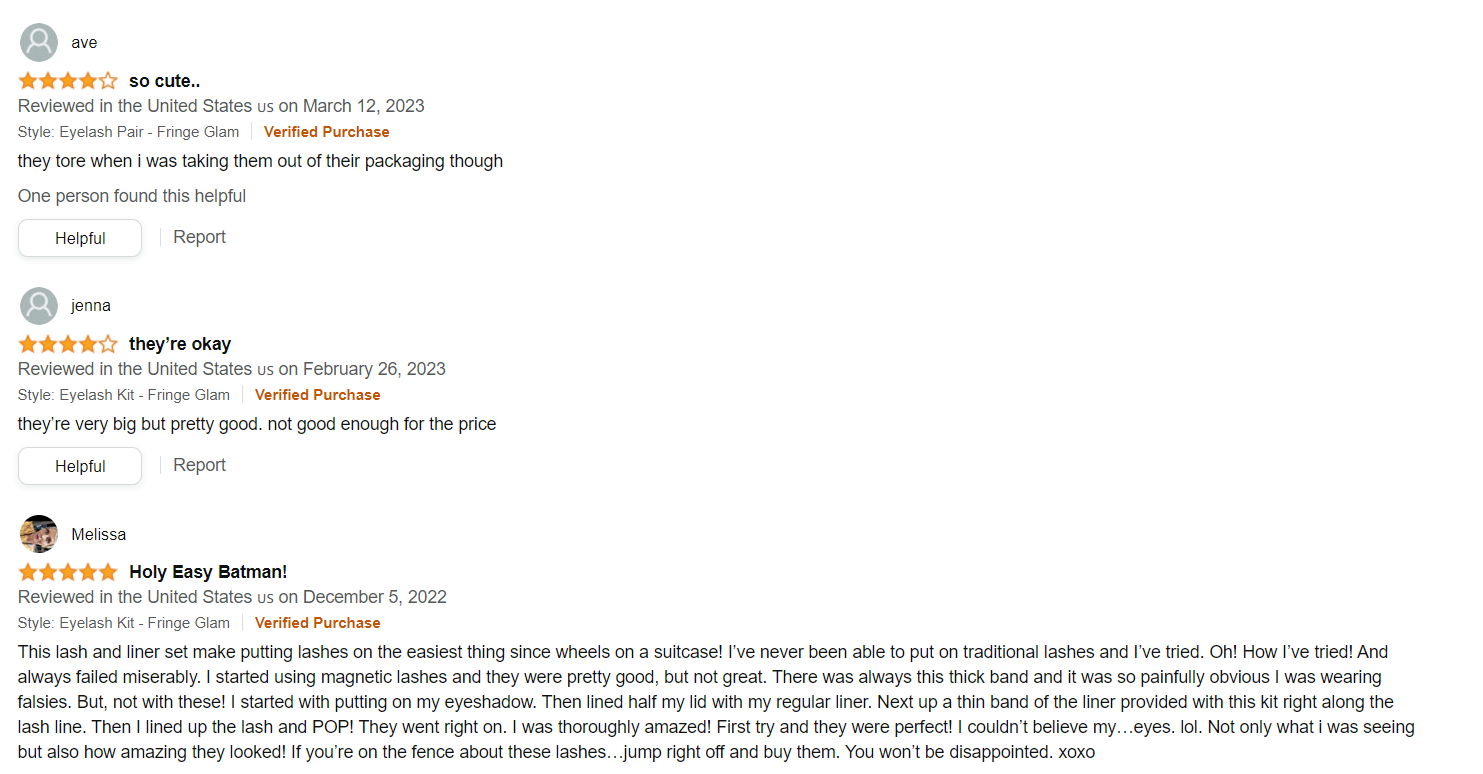This screenshot has width=1483, height=774.
Task: Click Verified Purchase on ave's review
Action: pos(326,132)
